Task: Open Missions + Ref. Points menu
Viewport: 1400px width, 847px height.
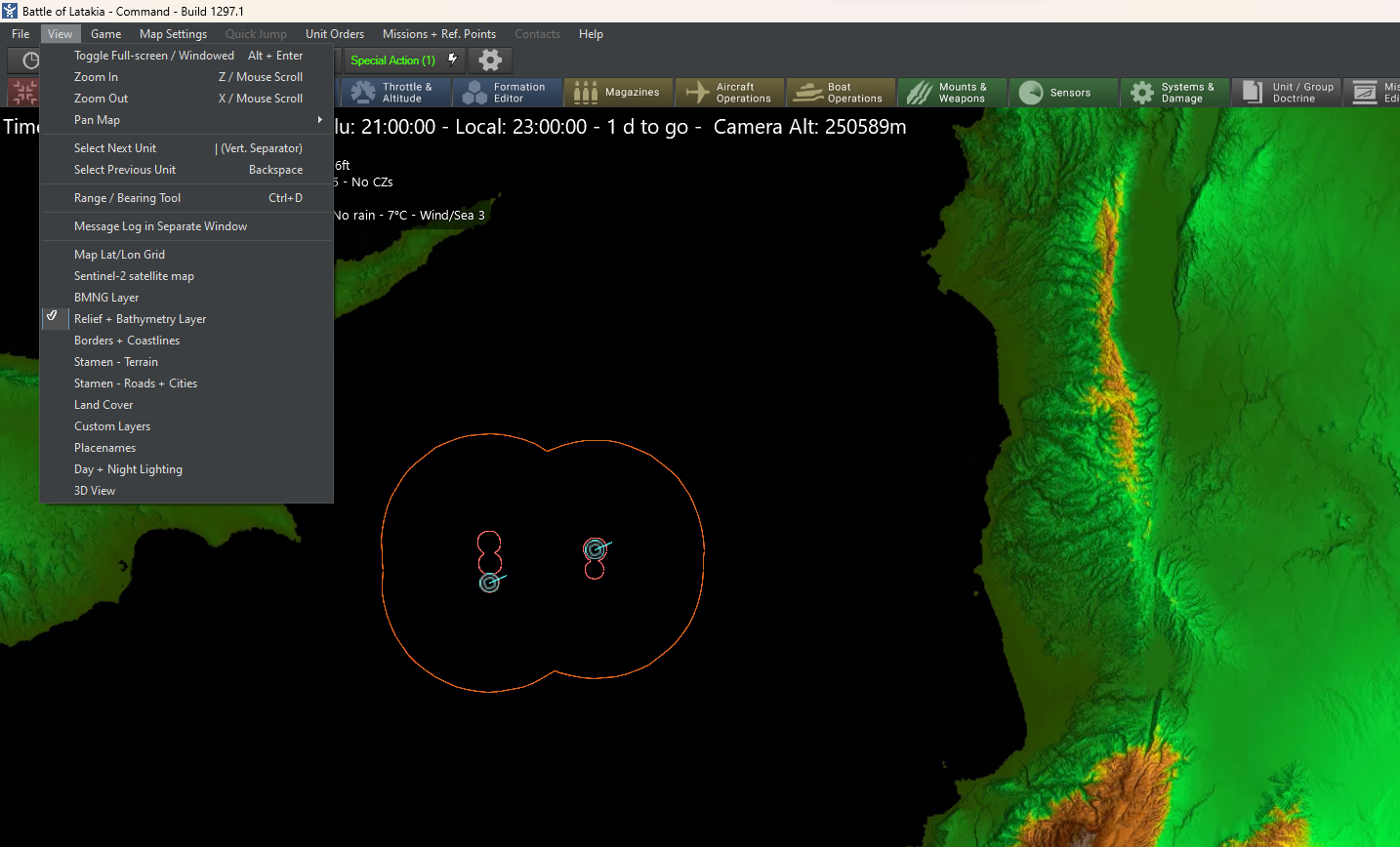Action: coord(439,34)
